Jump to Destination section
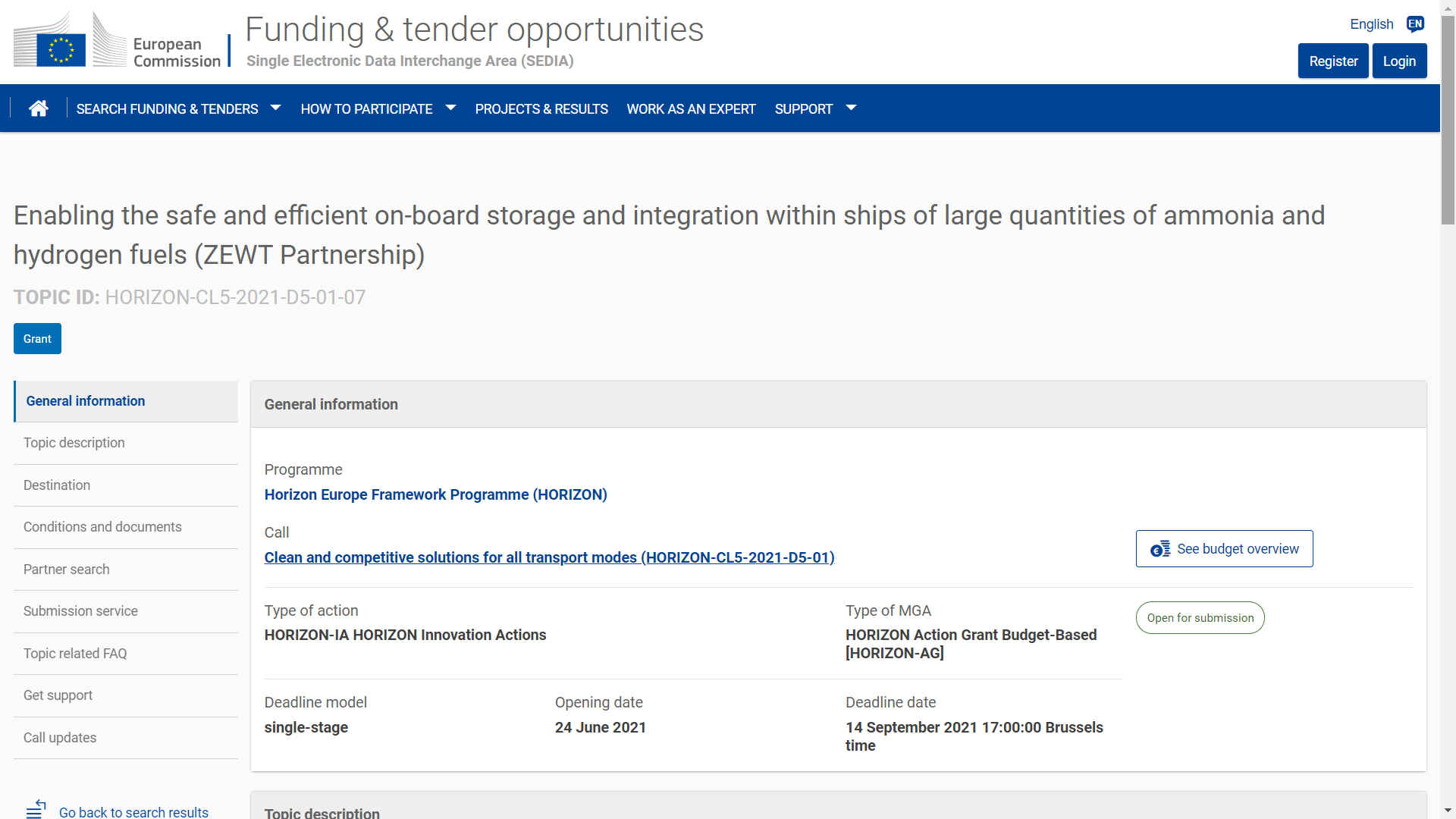Image resolution: width=1456 pixels, height=819 pixels. [126, 485]
